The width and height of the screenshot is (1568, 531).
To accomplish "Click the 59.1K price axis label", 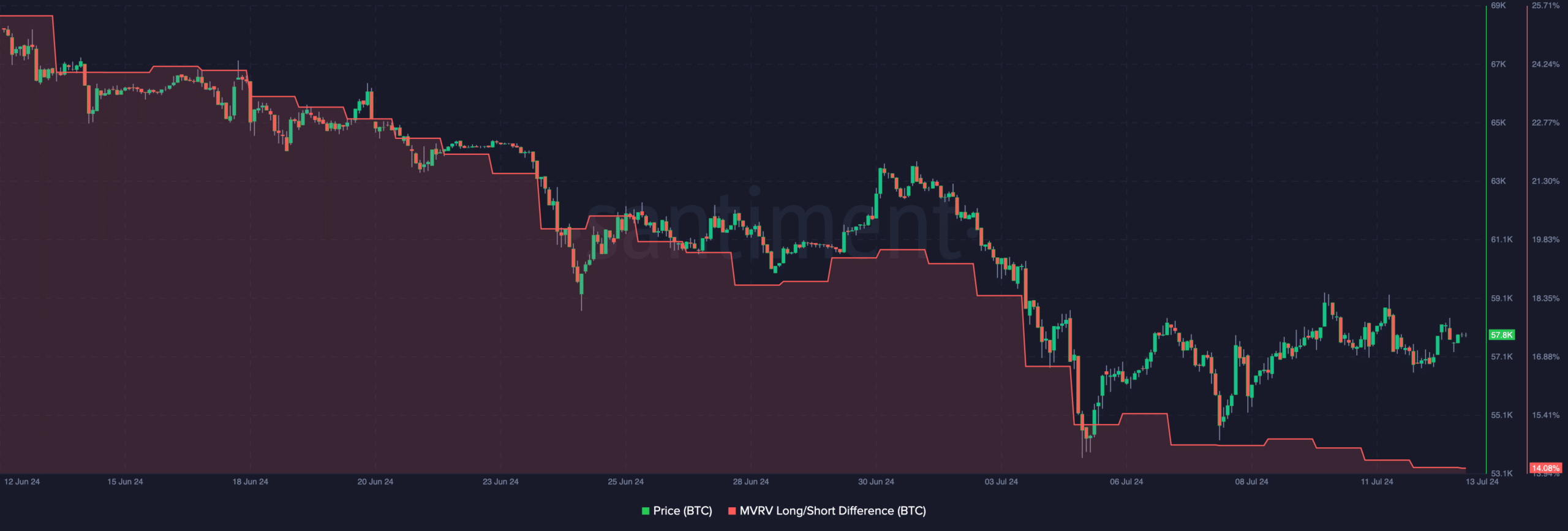I will tap(1502, 298).
